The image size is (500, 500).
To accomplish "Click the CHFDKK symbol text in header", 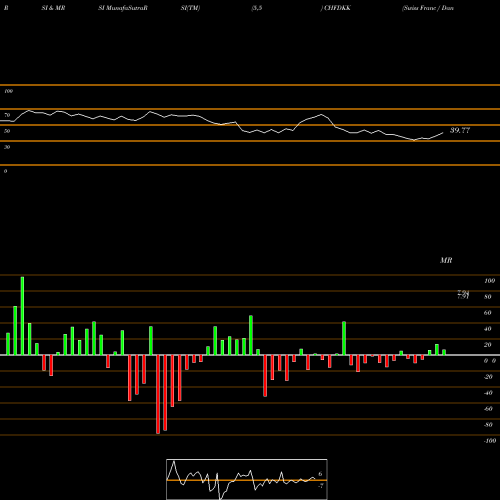I will (337, 8).
